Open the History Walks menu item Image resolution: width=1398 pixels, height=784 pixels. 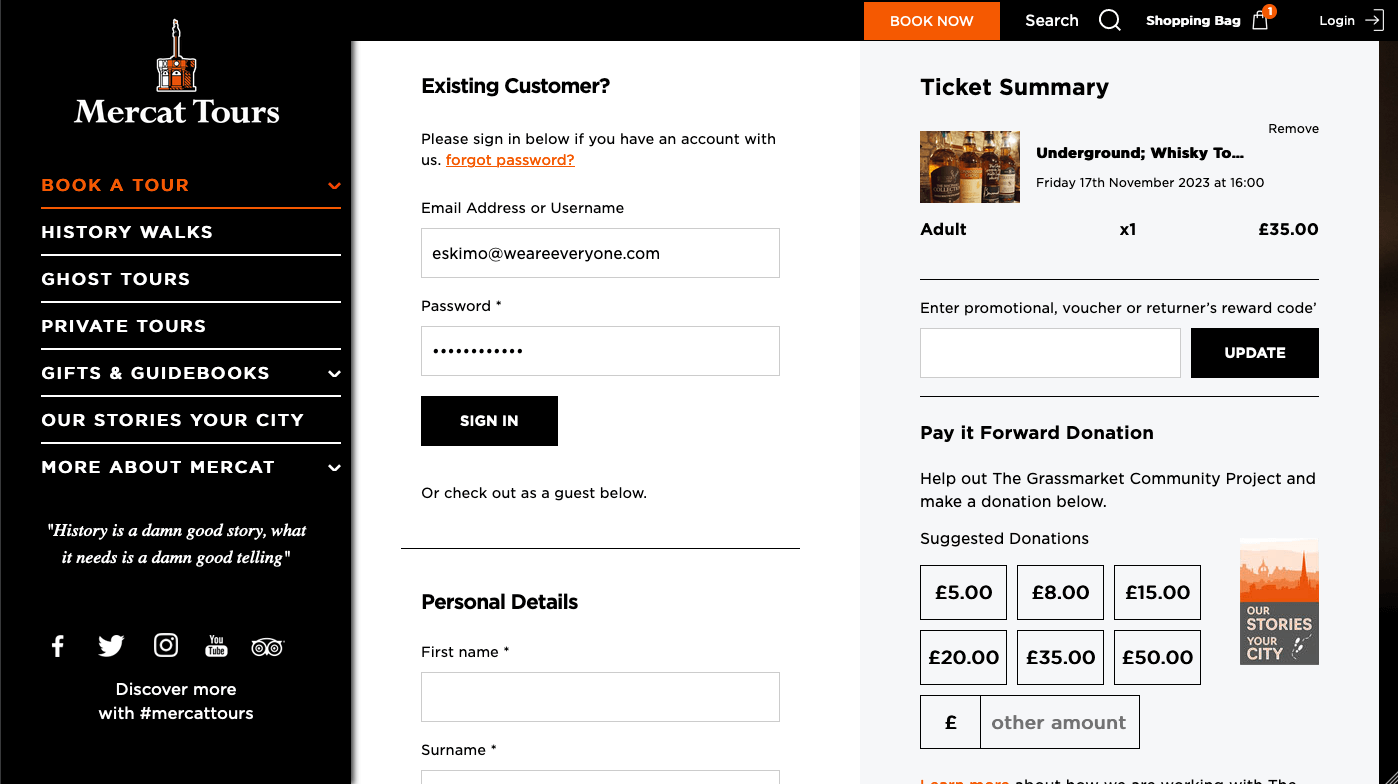point(127,232)
